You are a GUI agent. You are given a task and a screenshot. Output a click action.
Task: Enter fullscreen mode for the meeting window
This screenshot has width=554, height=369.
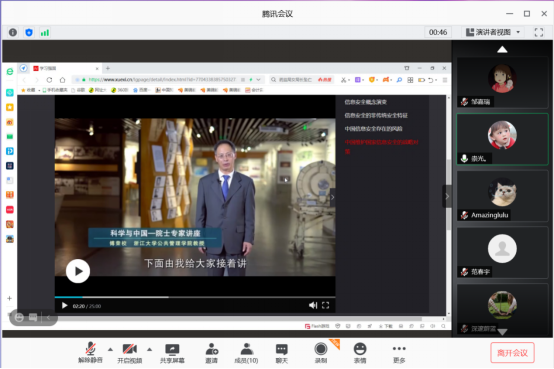coord(539,32)
